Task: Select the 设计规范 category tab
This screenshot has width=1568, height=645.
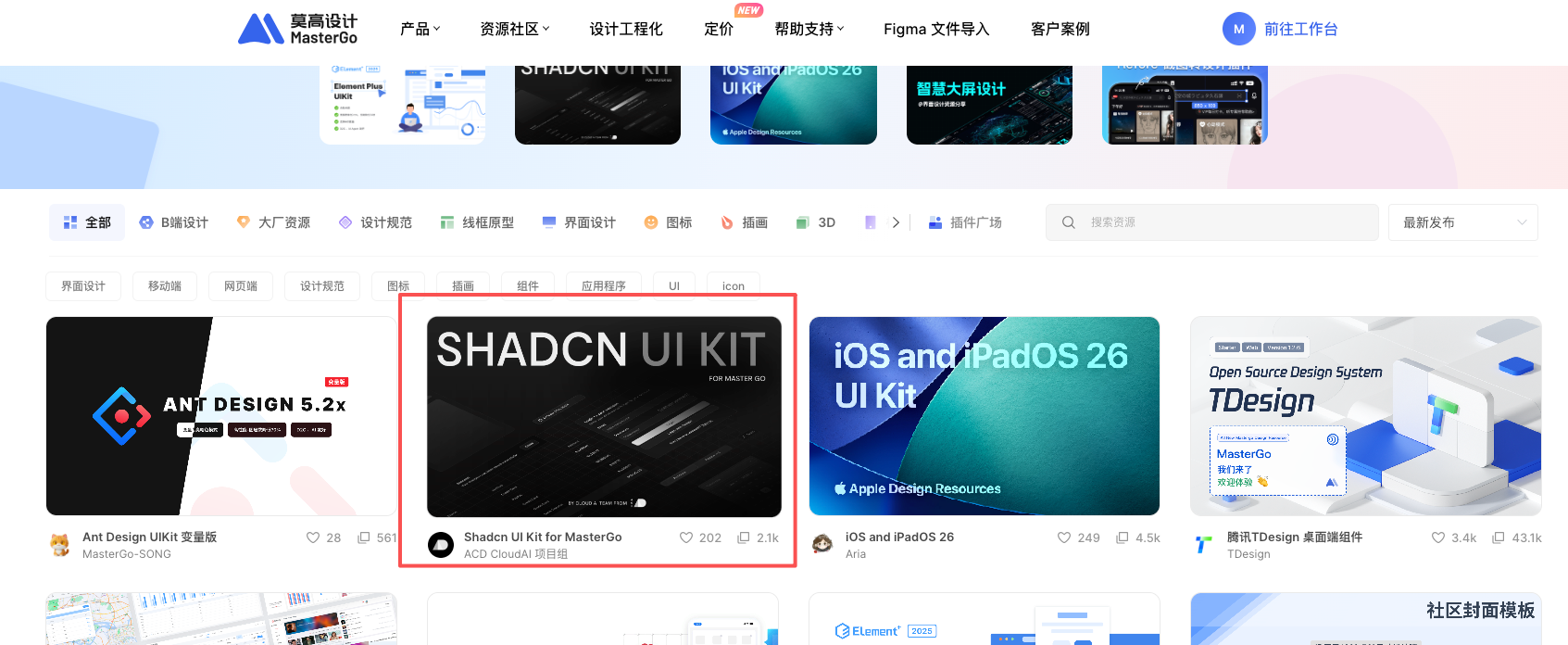Action: pos(375,222)
